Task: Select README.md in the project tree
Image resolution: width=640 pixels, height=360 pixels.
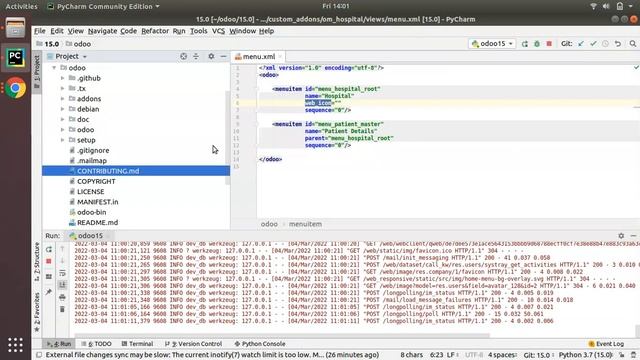Action: click(98, 222)
